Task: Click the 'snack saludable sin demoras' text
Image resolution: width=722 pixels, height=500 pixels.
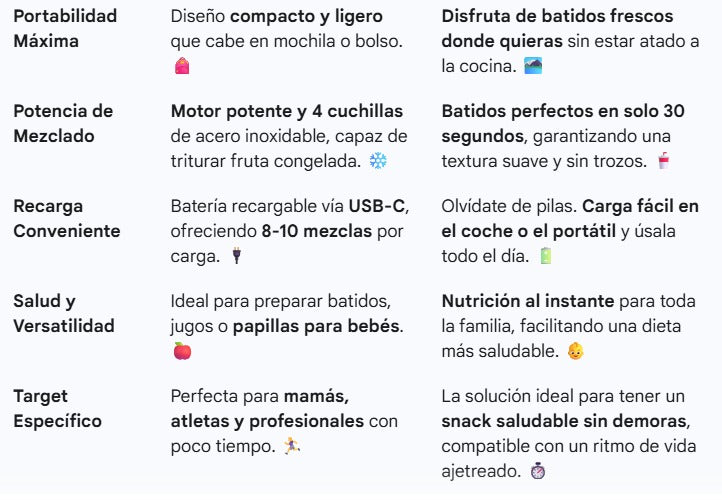Action: pos(563,421)
